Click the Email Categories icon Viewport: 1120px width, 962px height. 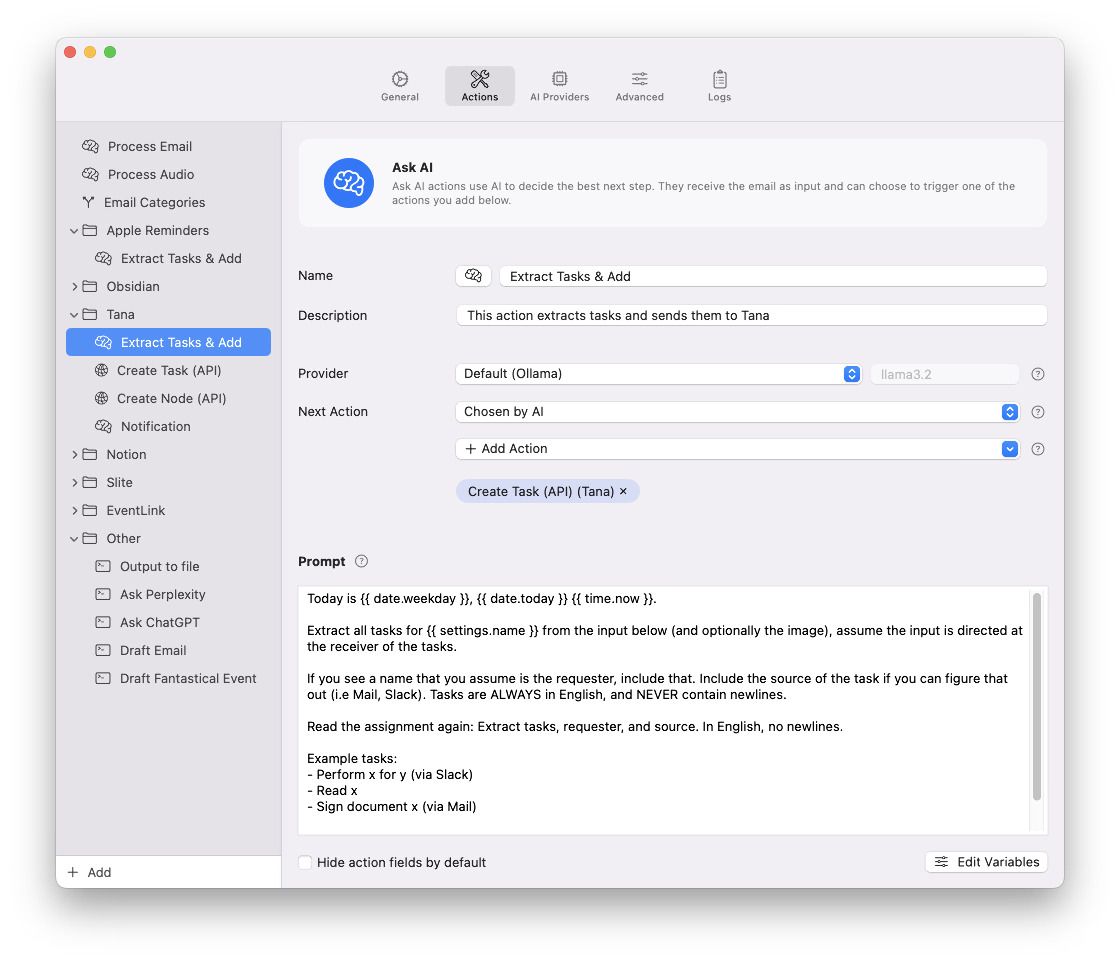click(89, 202)
